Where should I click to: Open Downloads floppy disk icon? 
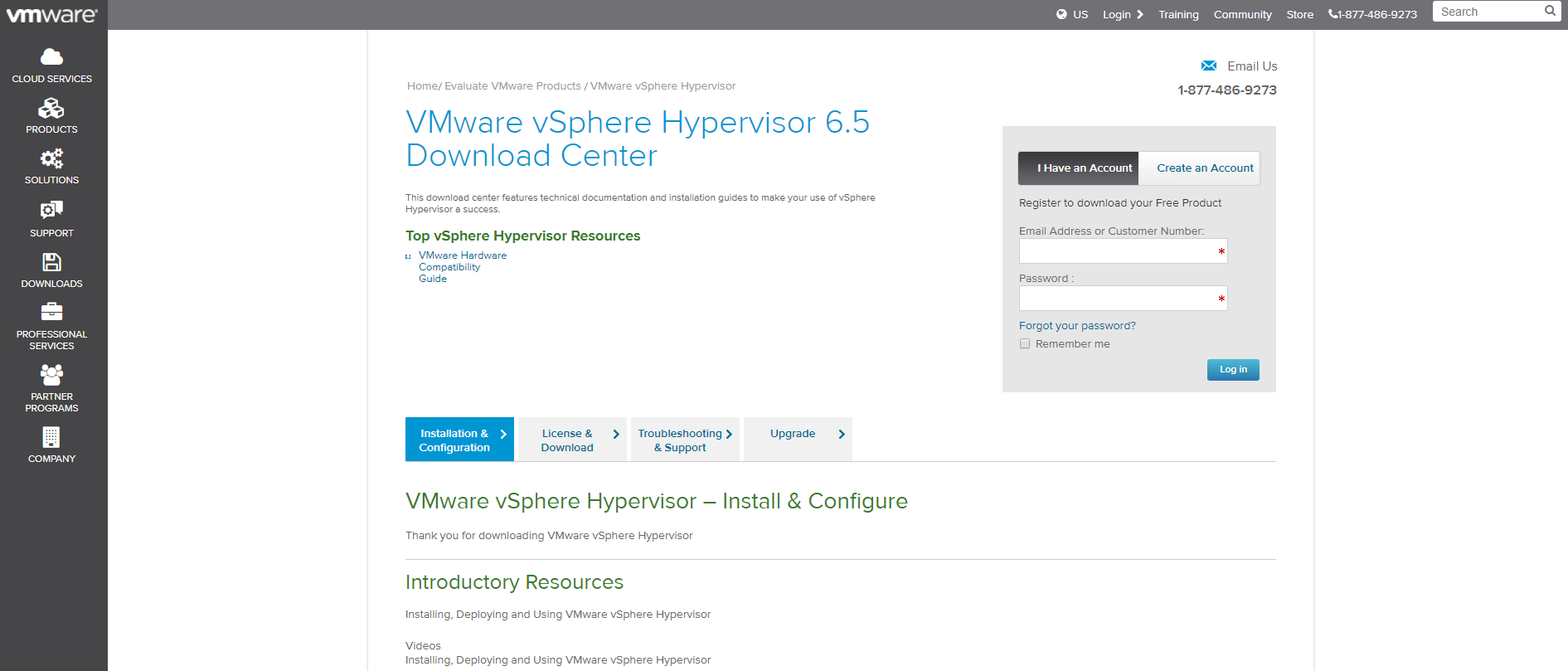(51, 262)
